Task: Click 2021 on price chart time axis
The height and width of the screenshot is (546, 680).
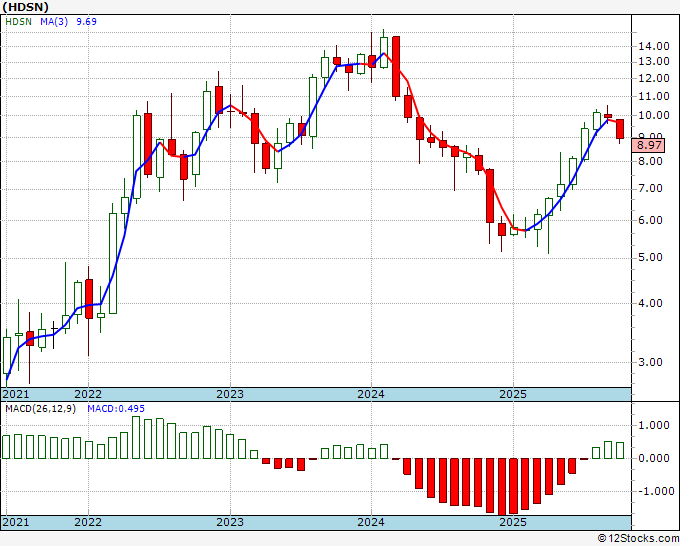Action: coord(16,394)
